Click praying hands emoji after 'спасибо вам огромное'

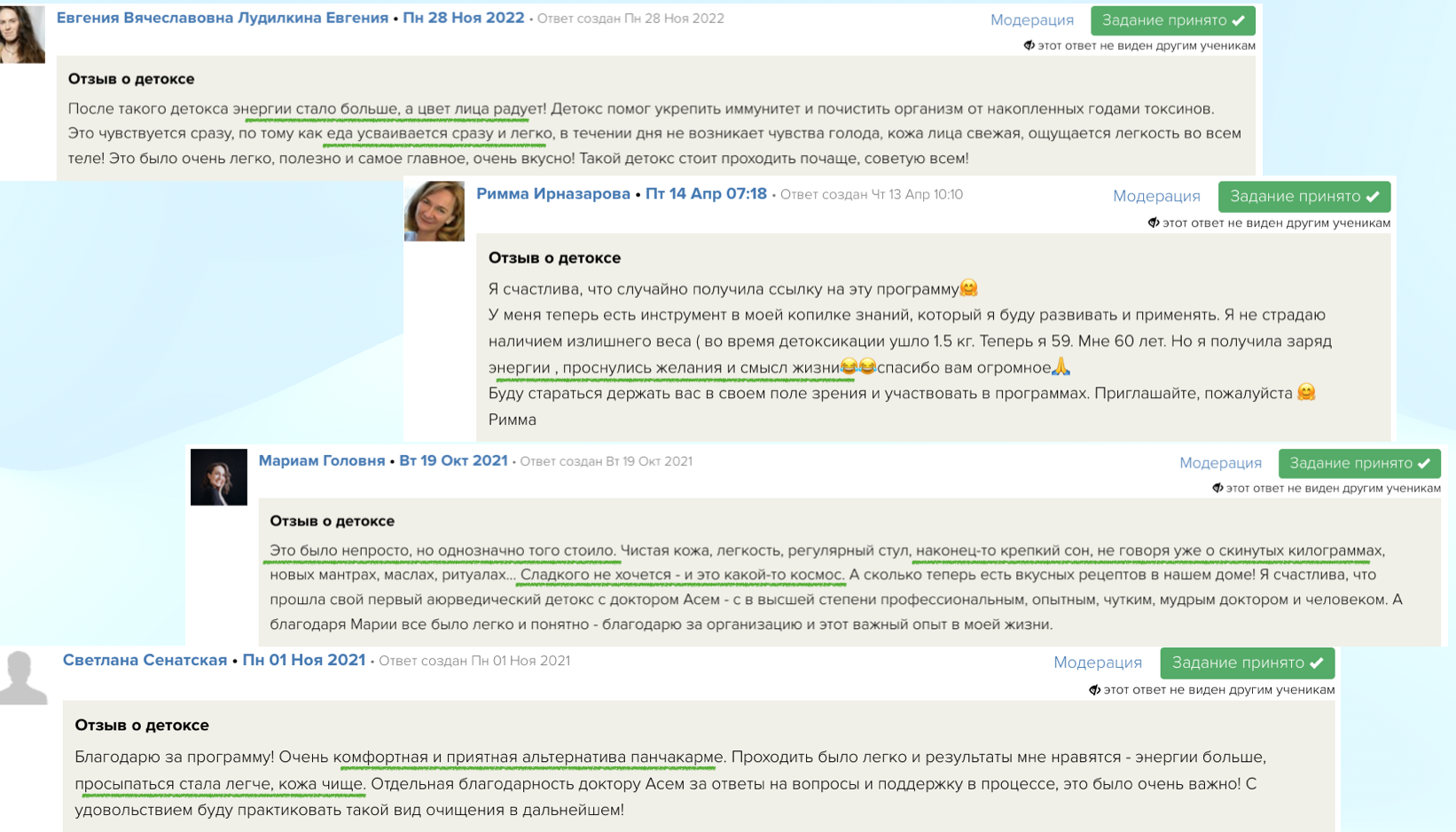point(1061,366)
